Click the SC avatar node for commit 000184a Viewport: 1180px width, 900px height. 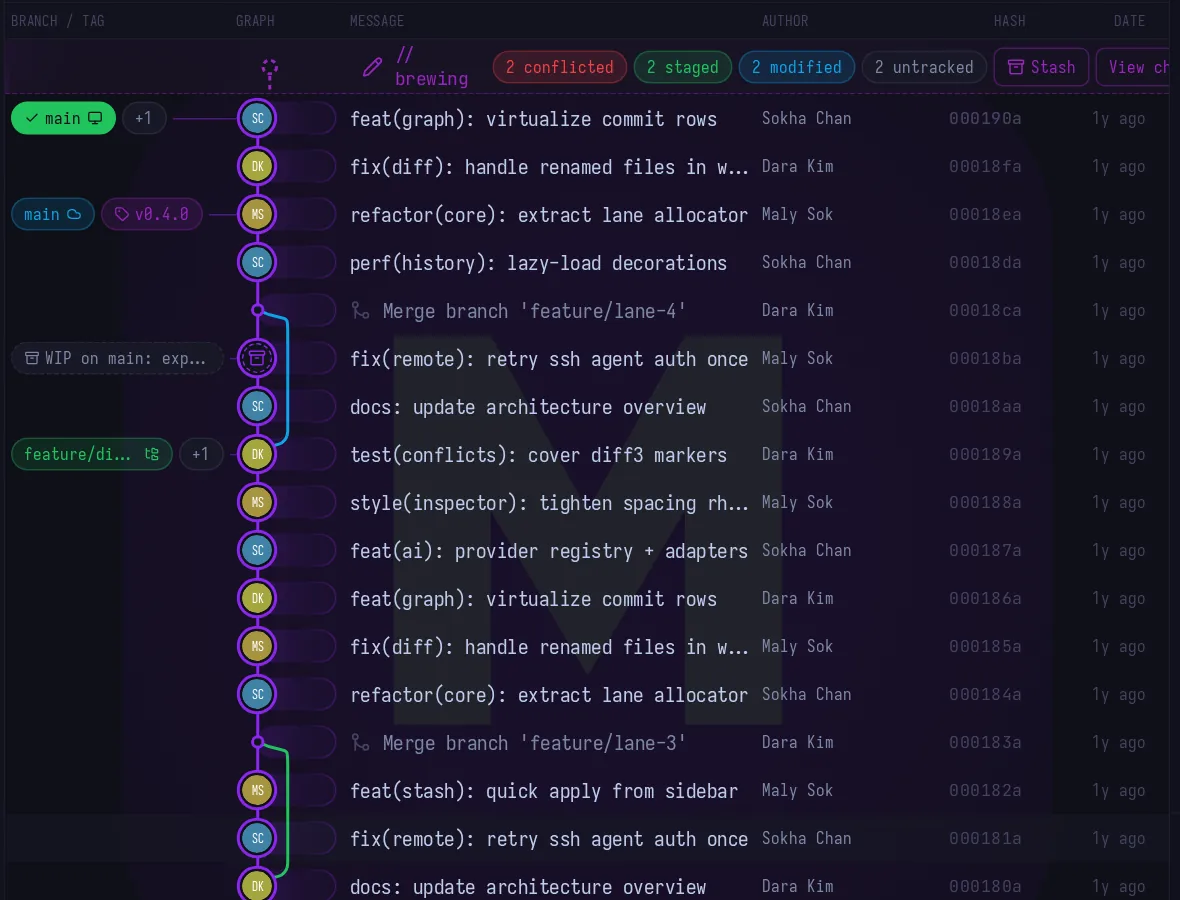click(x=257, y=694)
